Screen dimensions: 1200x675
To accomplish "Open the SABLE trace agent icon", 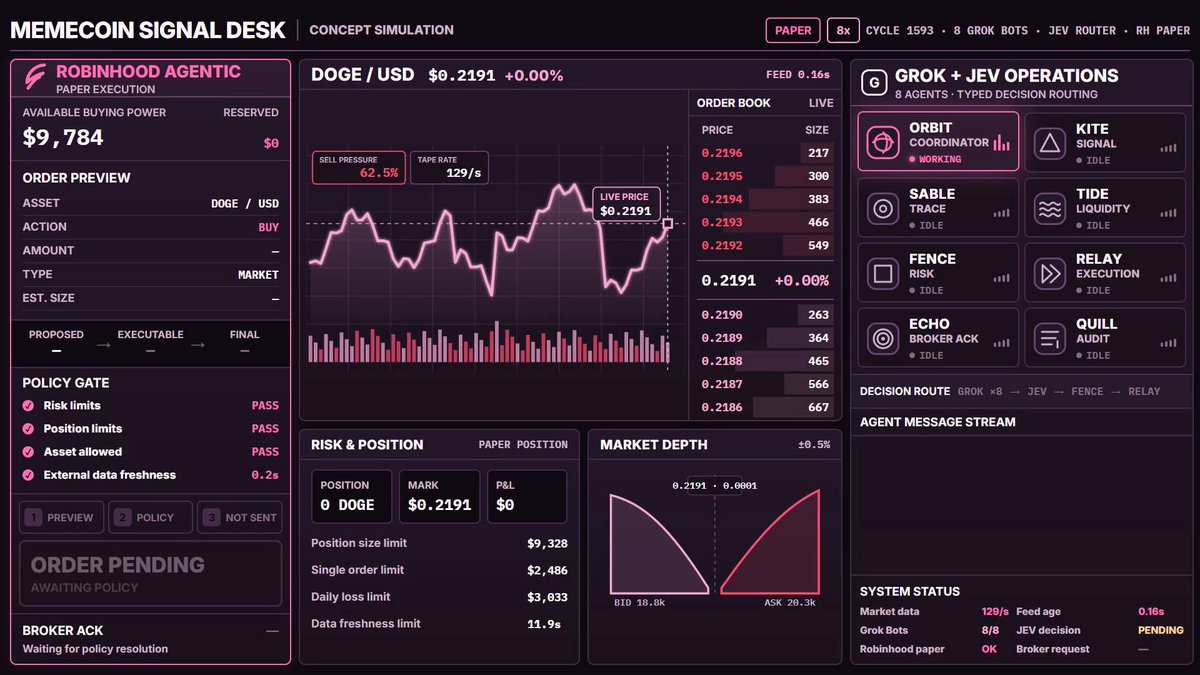I will (x=883, y=209).
